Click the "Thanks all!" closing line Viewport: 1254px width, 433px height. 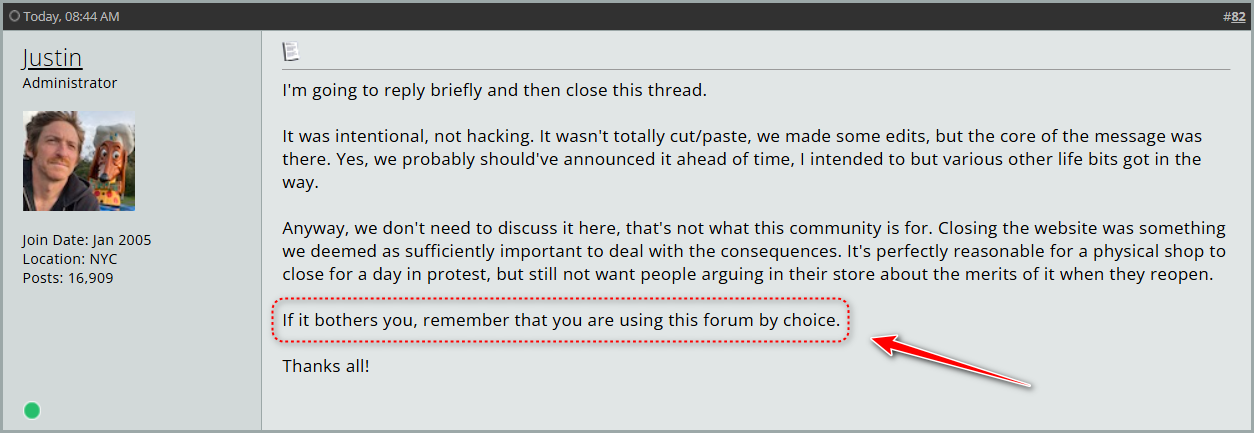point(326,366)
